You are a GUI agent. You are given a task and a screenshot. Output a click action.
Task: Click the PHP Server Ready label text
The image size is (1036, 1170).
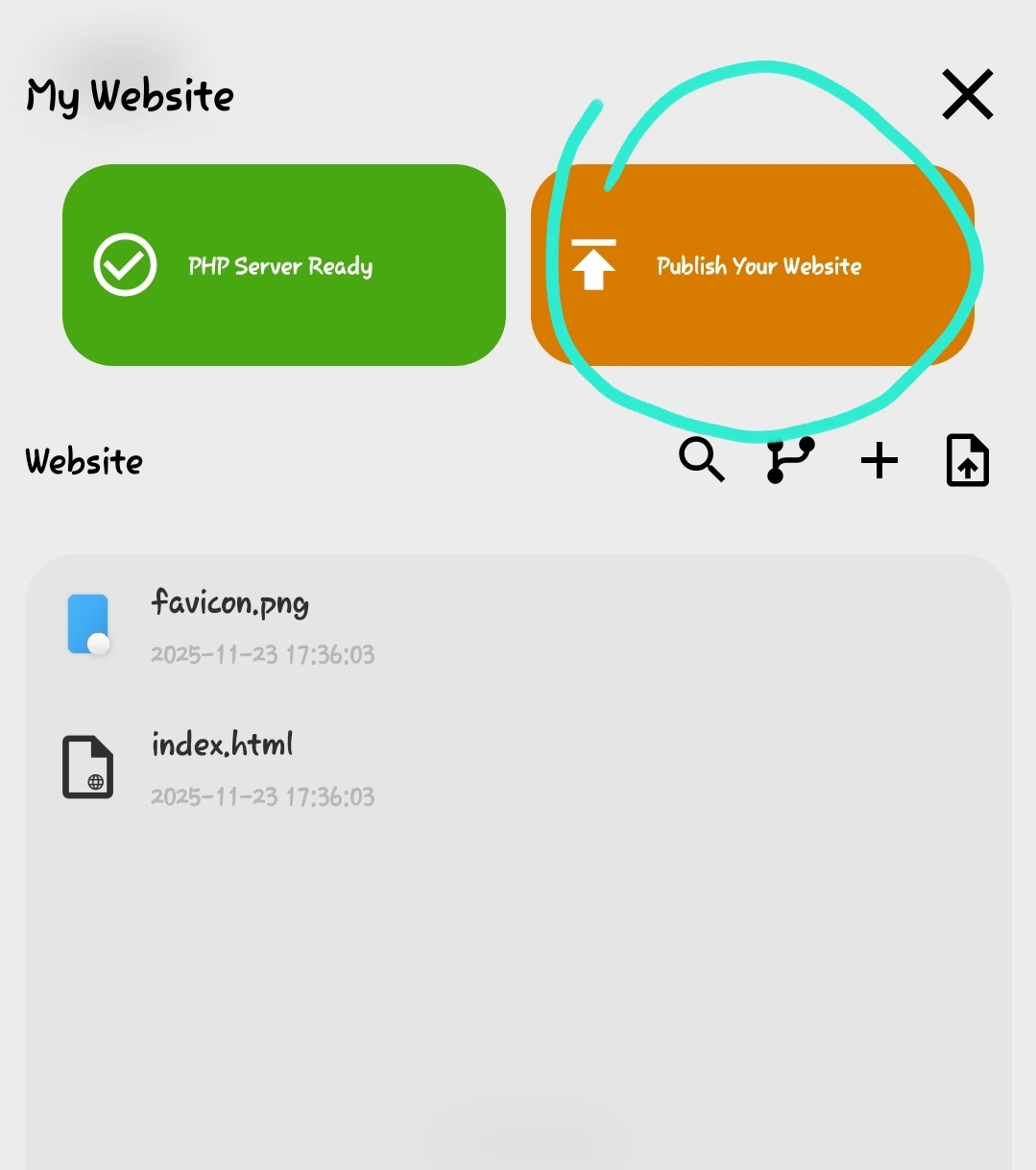280,266
